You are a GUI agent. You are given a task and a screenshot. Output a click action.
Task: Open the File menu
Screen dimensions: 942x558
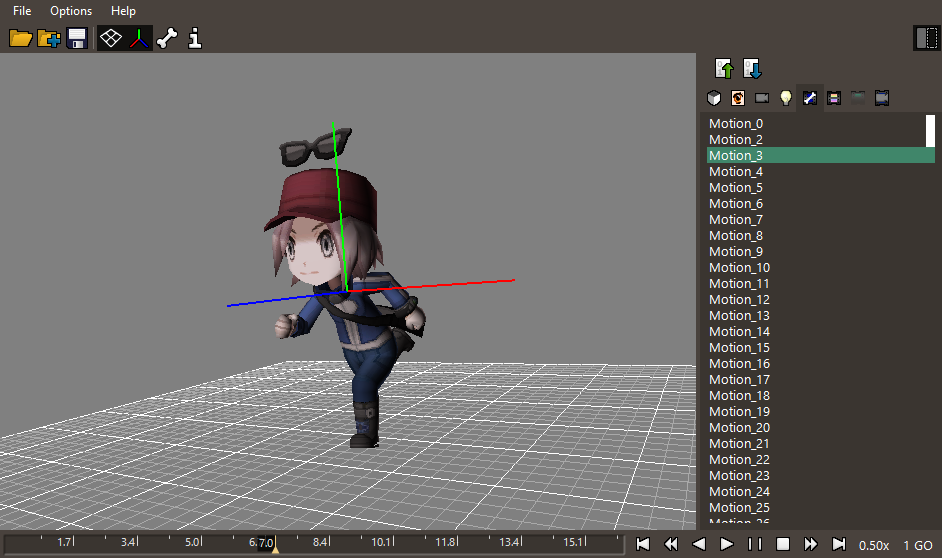(22, 11)
